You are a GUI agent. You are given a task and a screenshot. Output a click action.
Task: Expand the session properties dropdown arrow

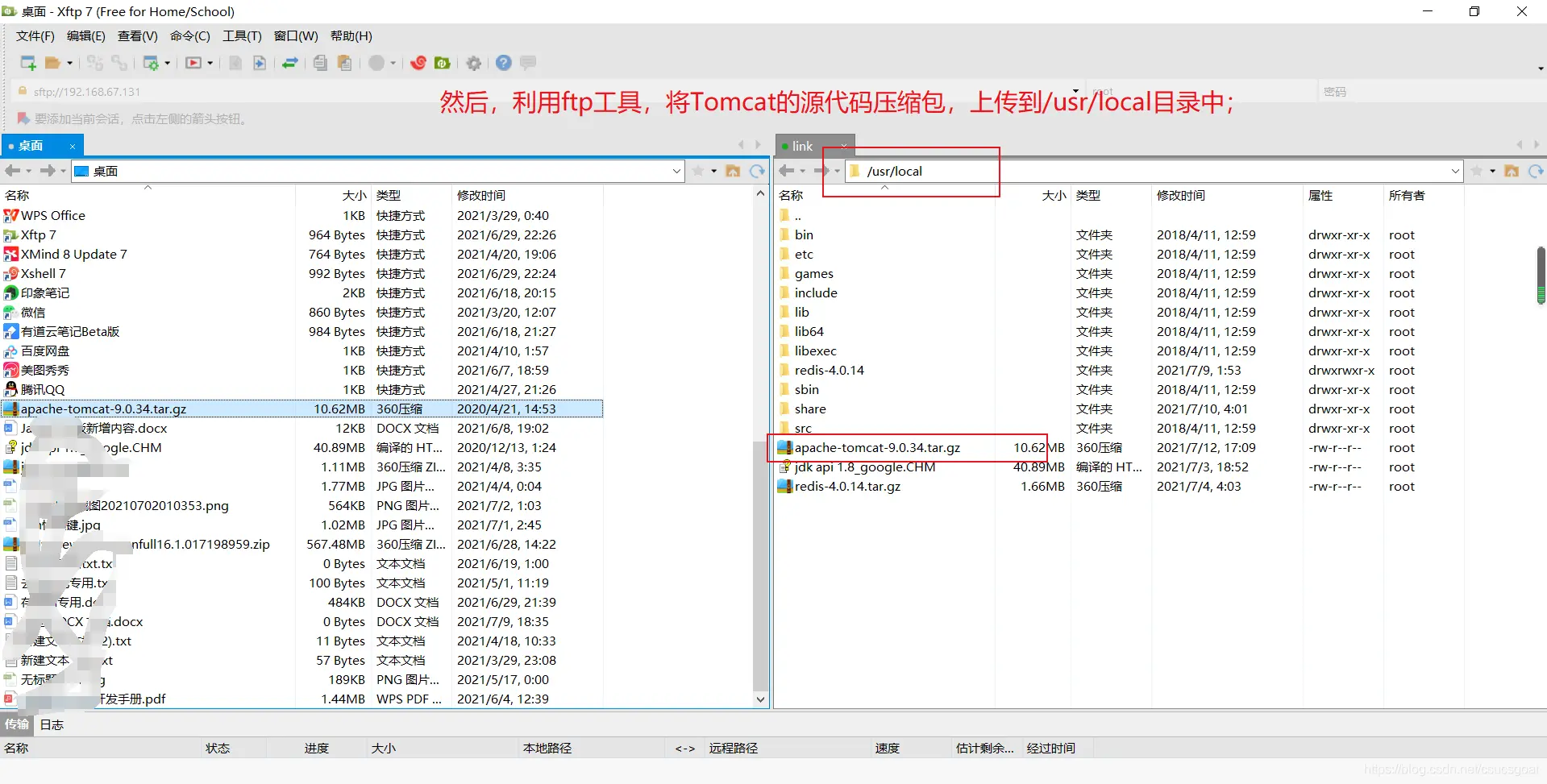coord(168,63)
